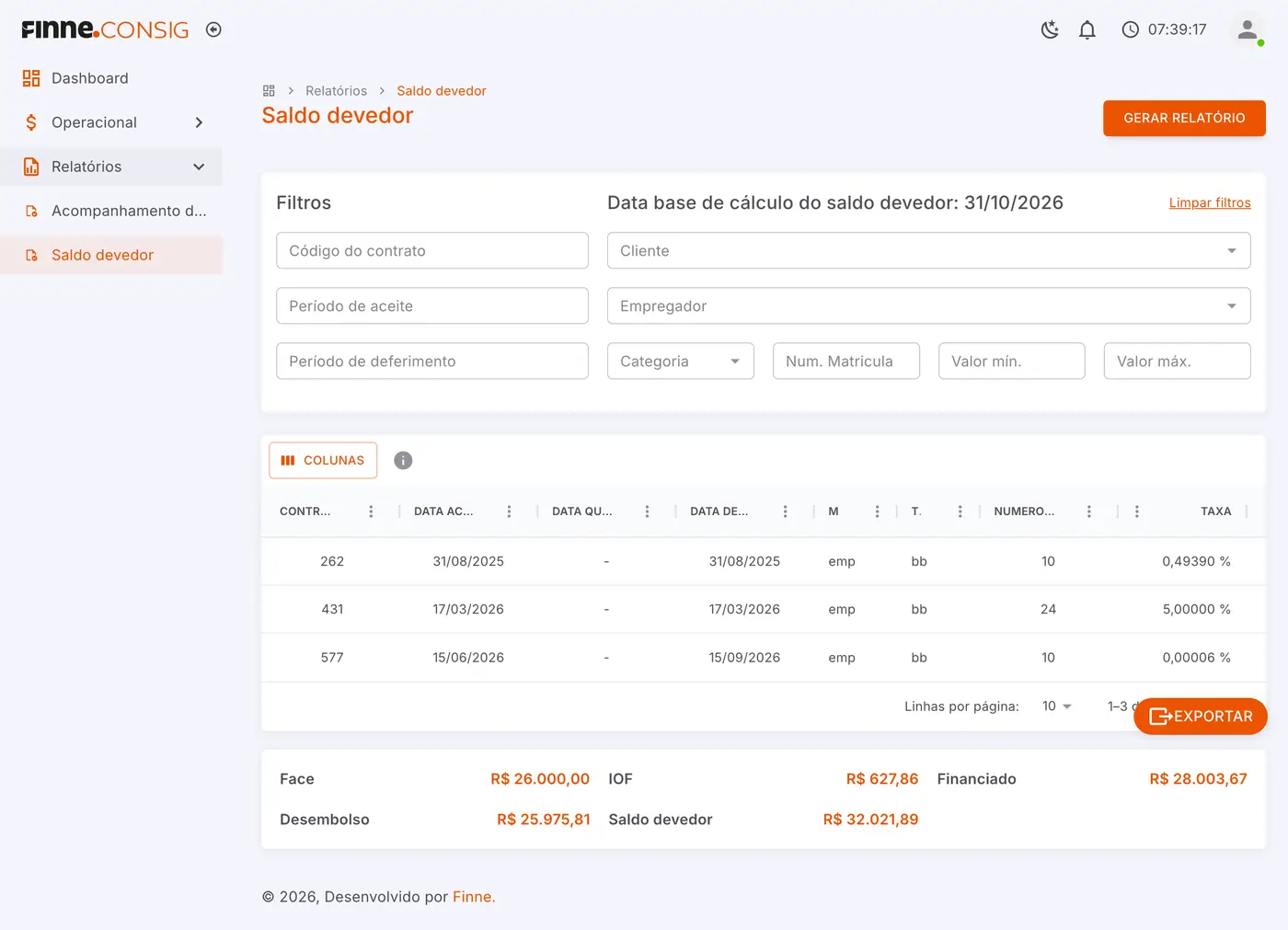Viewport: 1288px width, 930px height.
Task: Expand Operacional menu
Action: tap(111, 122)
